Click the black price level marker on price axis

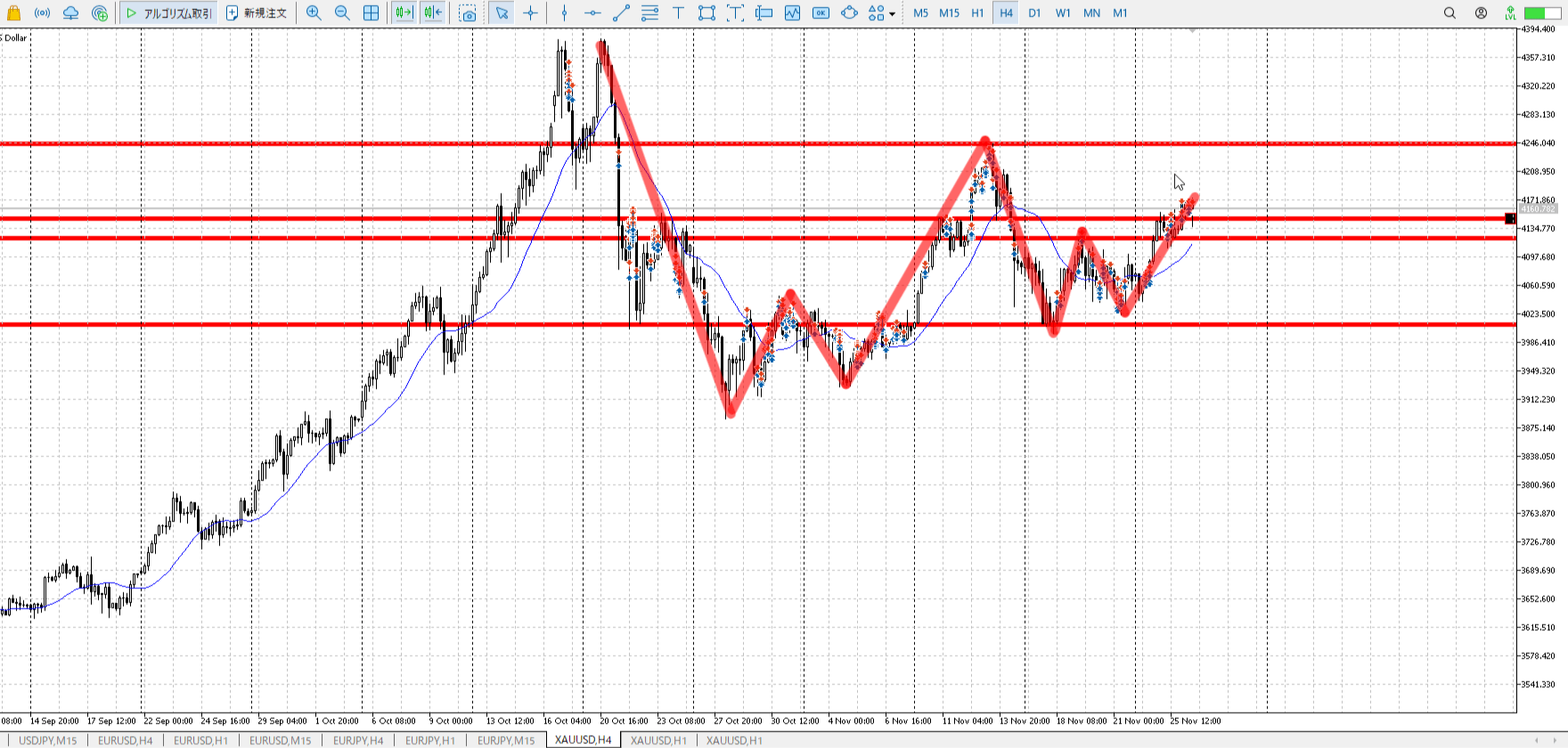click(x=1510, y=218)
